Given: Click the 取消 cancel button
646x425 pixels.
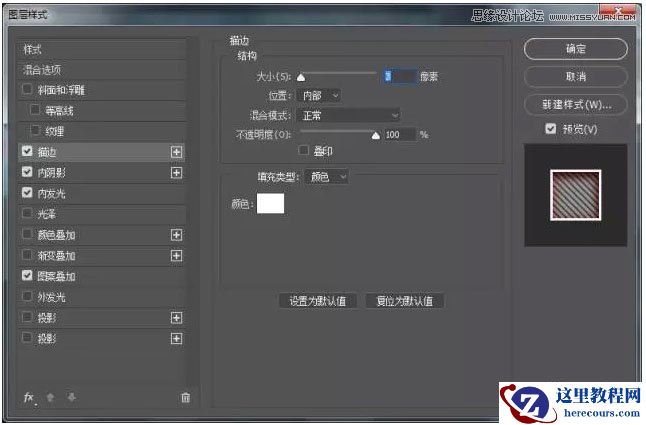Looking at the screenshot, I should click(x=576, y=77).
